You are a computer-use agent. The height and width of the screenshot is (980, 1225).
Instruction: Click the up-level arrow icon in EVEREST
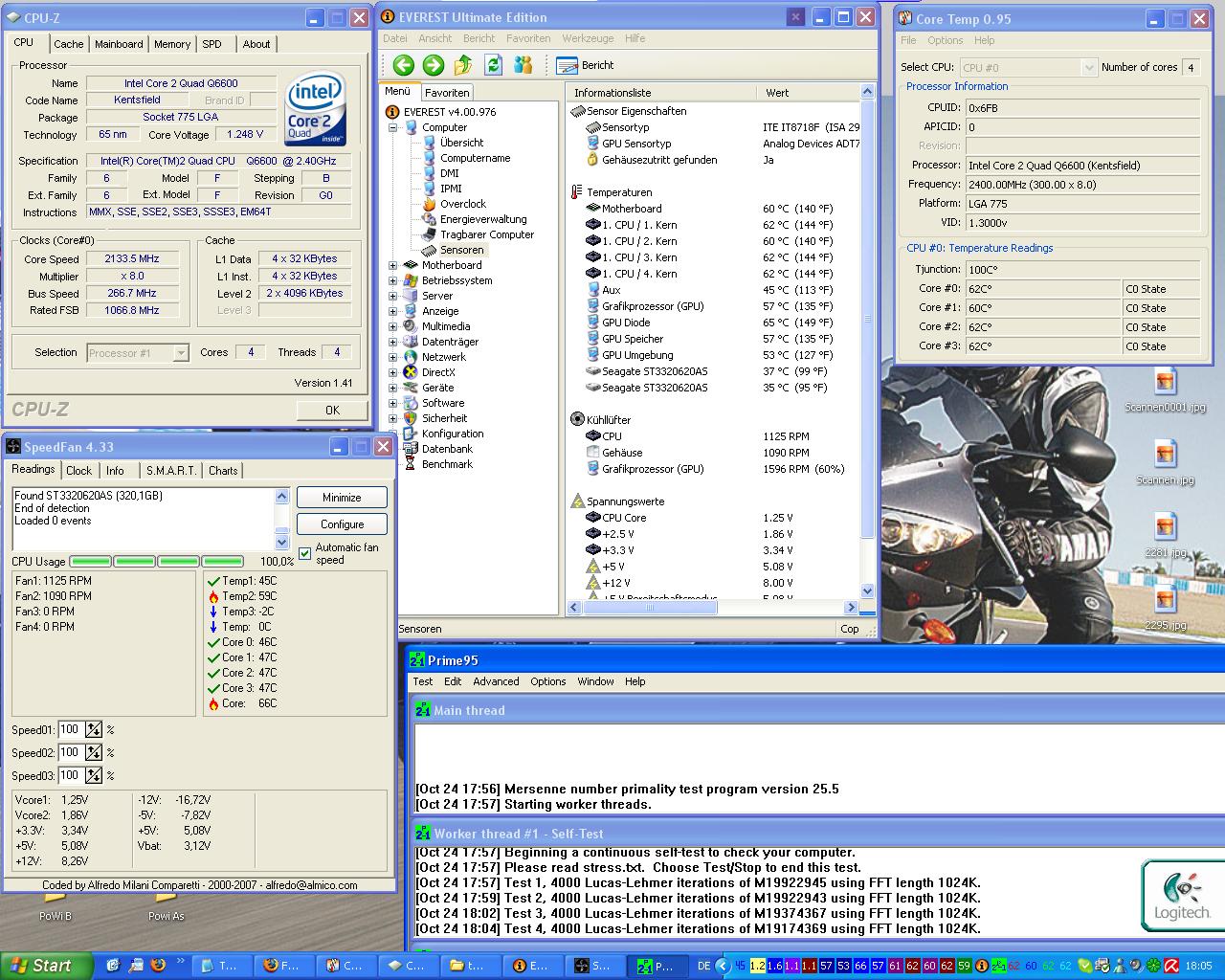pyautogui.click(x=463, y=65)
